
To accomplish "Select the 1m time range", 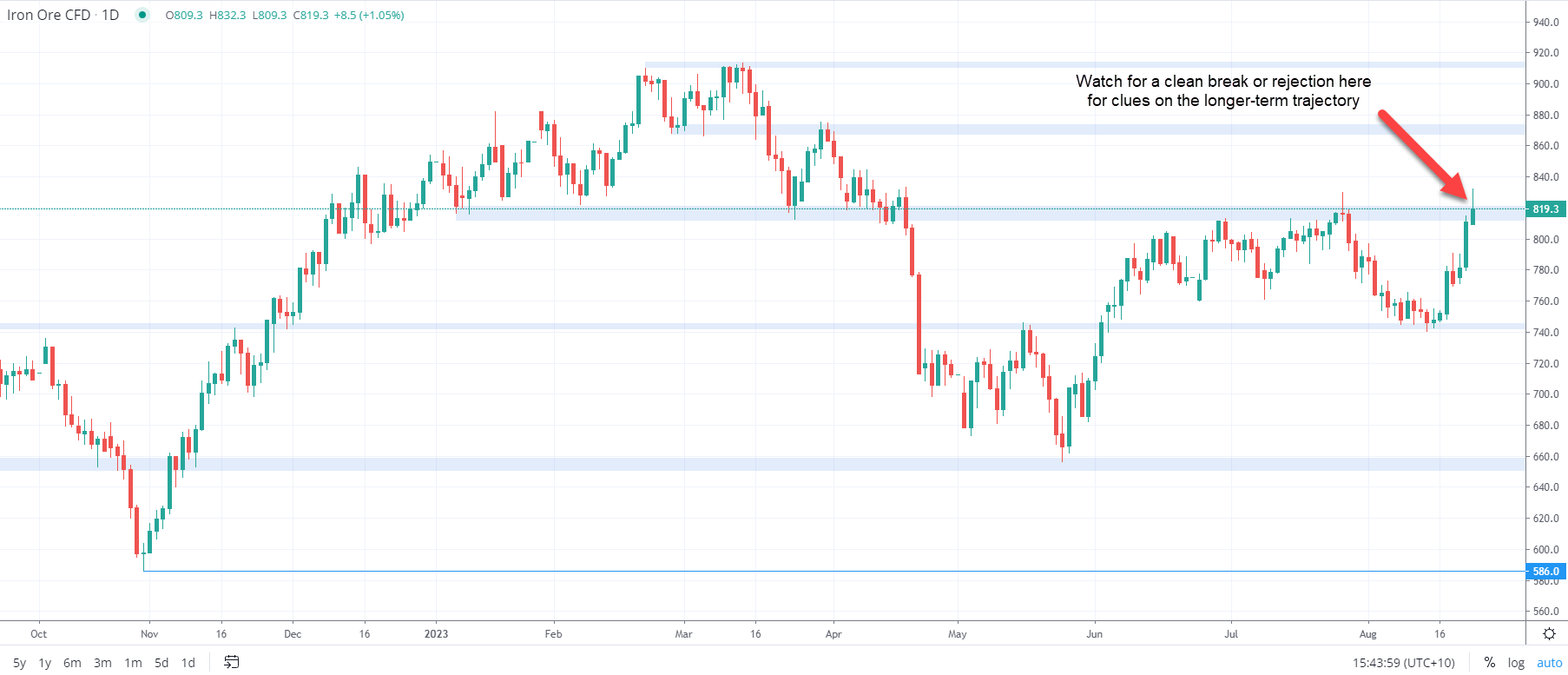I will [133, 663].
